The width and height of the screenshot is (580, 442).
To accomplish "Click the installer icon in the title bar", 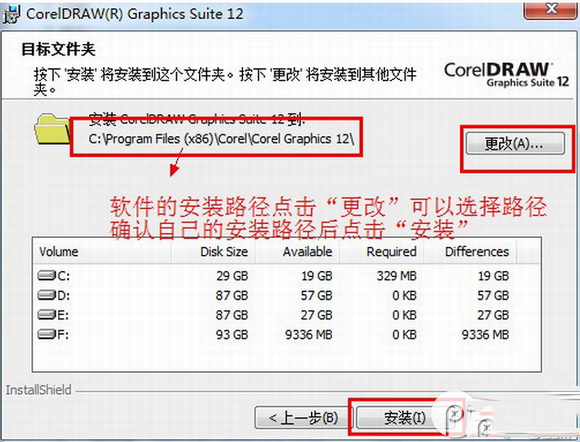I will [11, 14].
